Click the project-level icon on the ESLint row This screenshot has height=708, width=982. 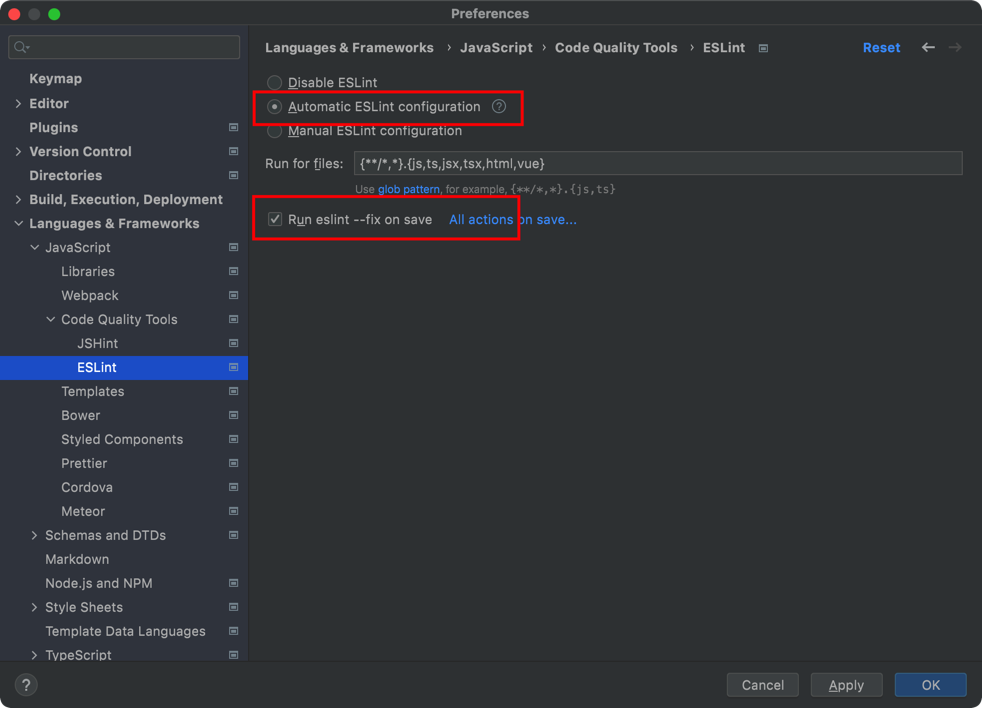point(234,367)
